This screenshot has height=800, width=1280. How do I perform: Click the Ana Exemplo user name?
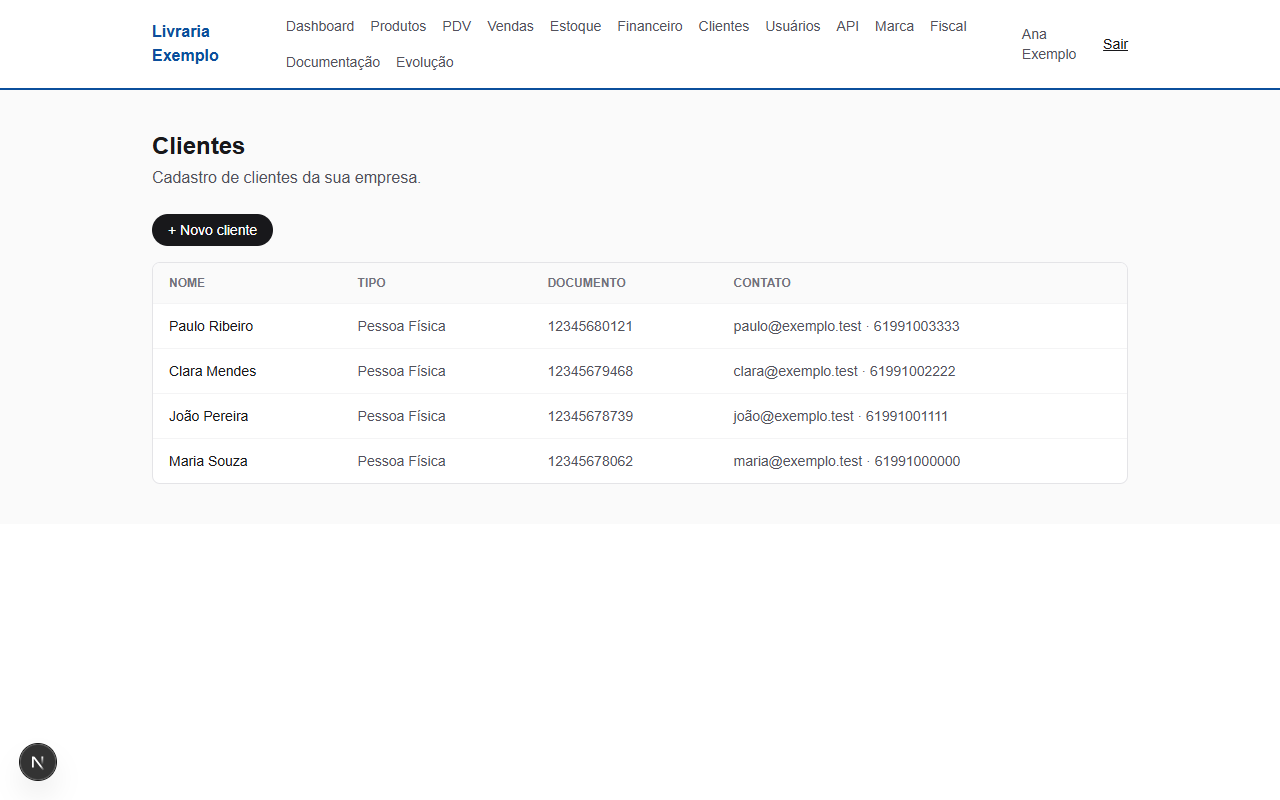pos(1049,44)
